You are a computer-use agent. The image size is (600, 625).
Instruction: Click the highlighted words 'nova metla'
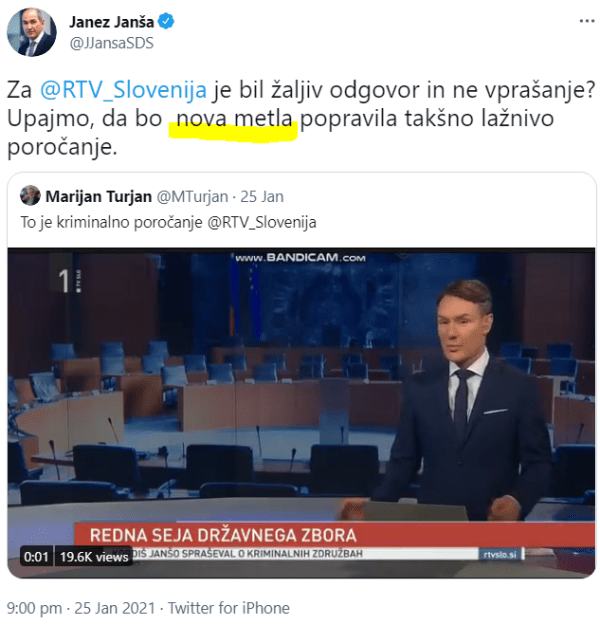234,120
